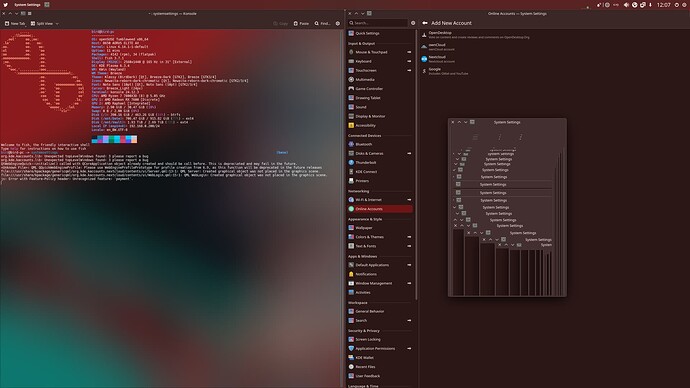Click the color palette strip in Konsole
Viewport: 690px width, 388px height.
114,139
